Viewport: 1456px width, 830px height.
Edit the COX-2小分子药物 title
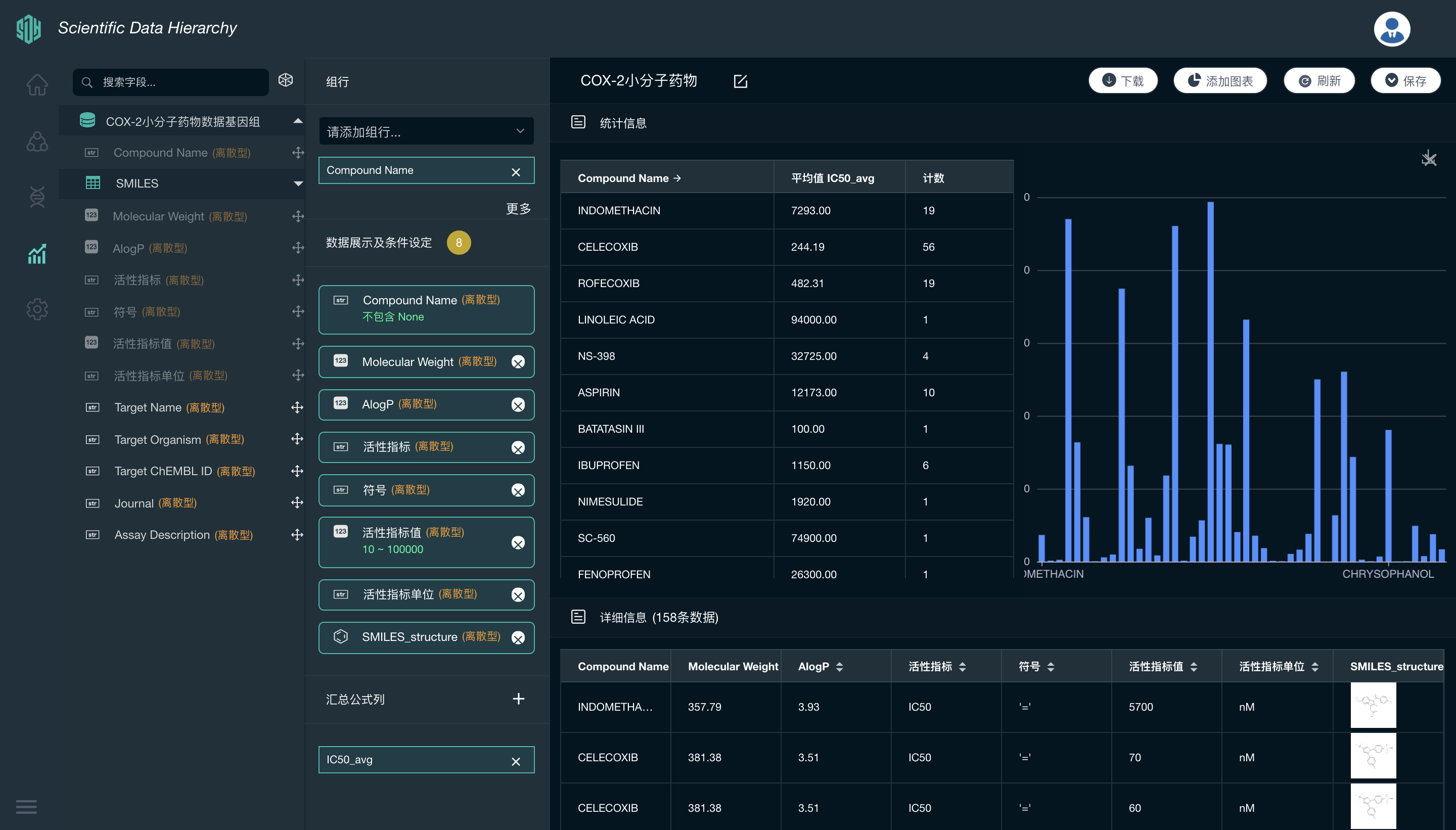740,81
